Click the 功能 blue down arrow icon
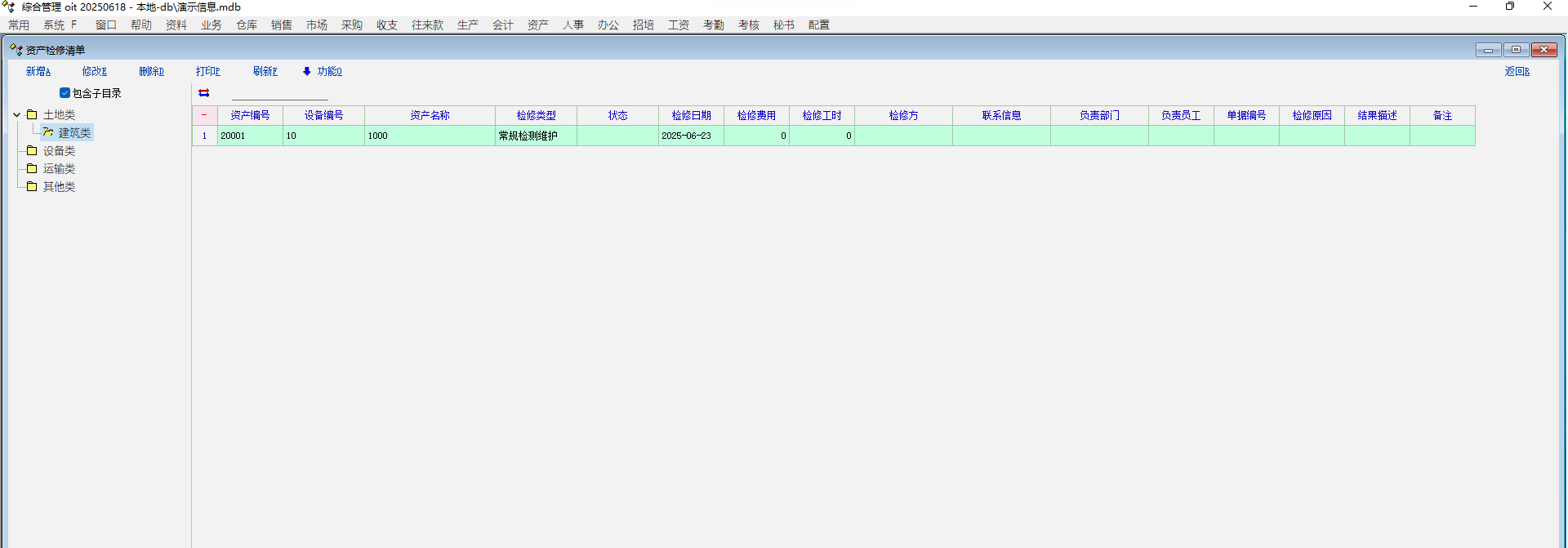This screenshot has width=1568, height=548. click(307, 72)
